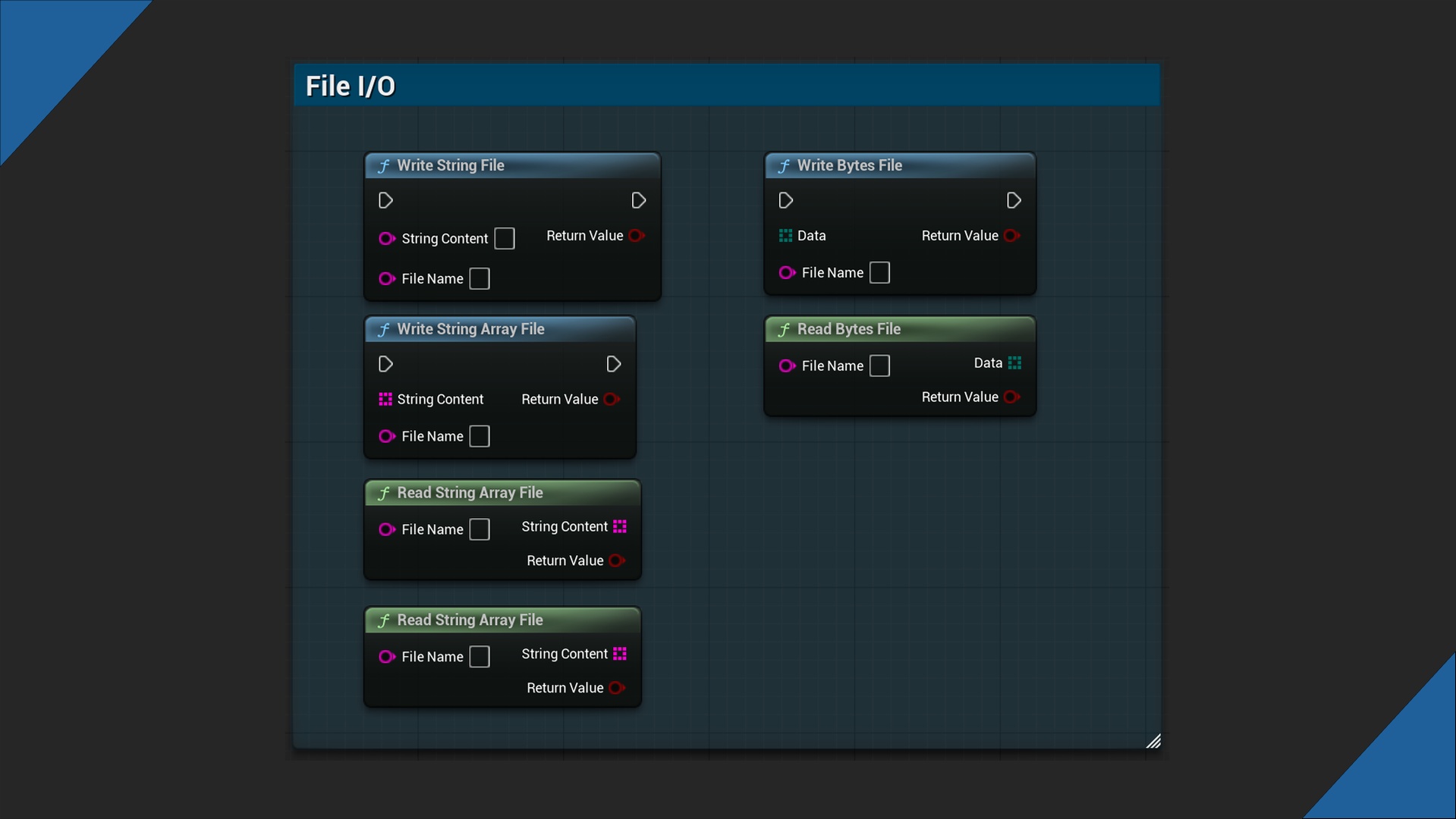Click File Name input box in upper Read String Array File
This screenshot has width=1456, height=819.
[480, 529]
